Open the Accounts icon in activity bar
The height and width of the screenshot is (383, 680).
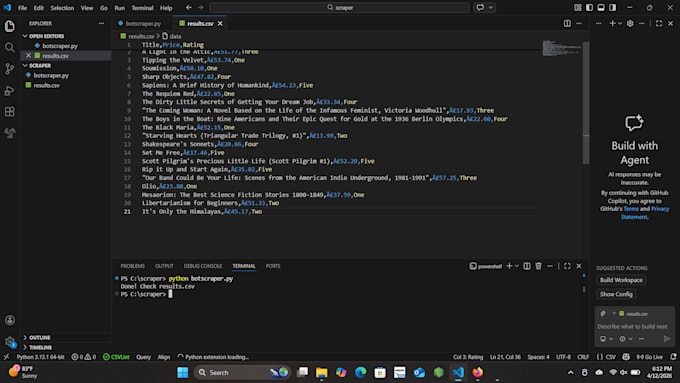coord(10,320)
